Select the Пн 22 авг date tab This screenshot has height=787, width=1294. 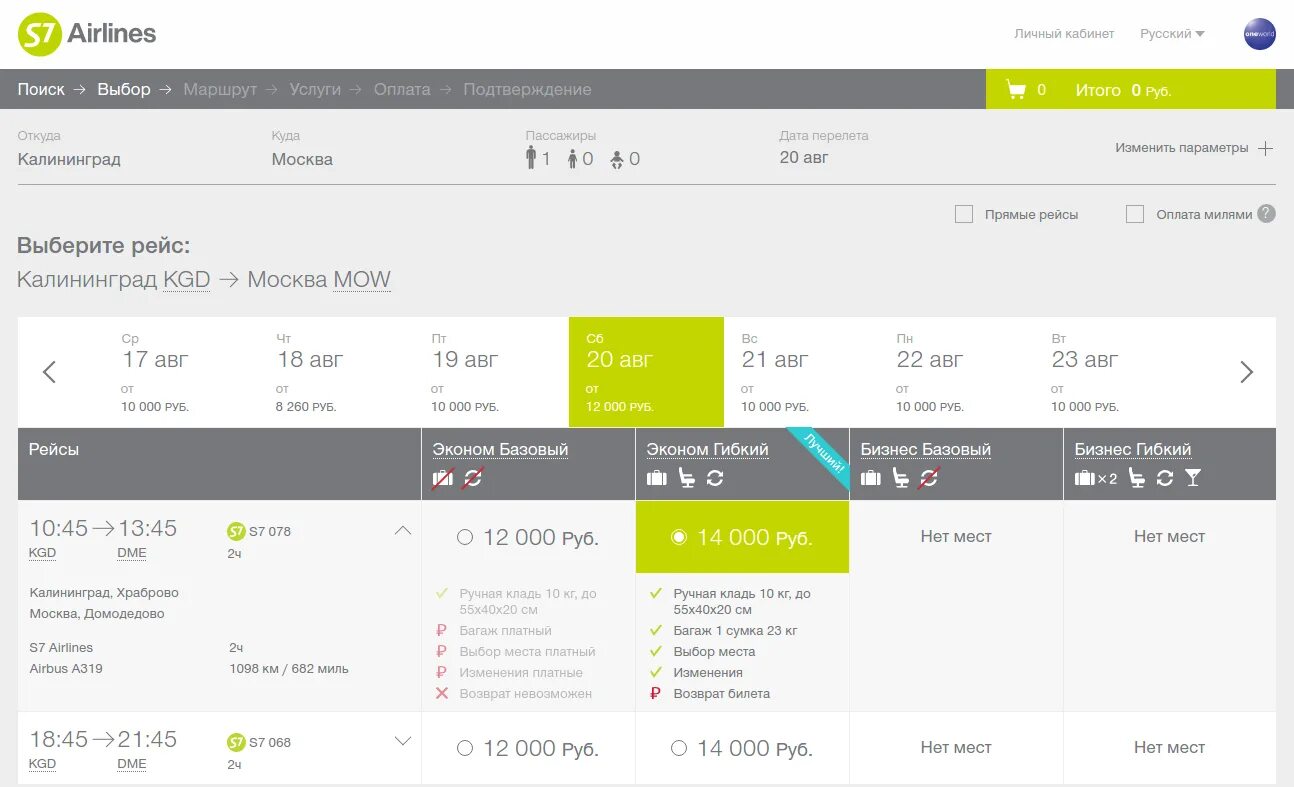click(x=956, y=372)
